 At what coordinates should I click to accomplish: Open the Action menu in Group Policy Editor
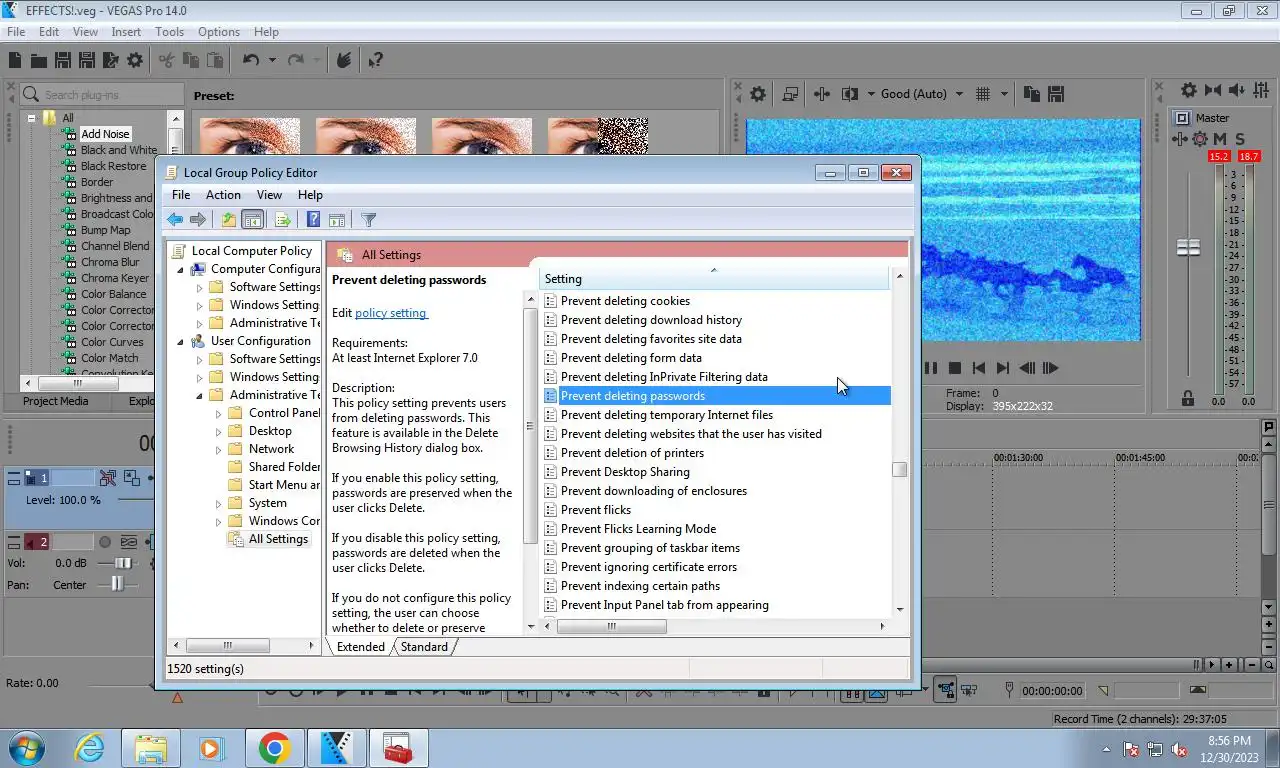(223, 195)
